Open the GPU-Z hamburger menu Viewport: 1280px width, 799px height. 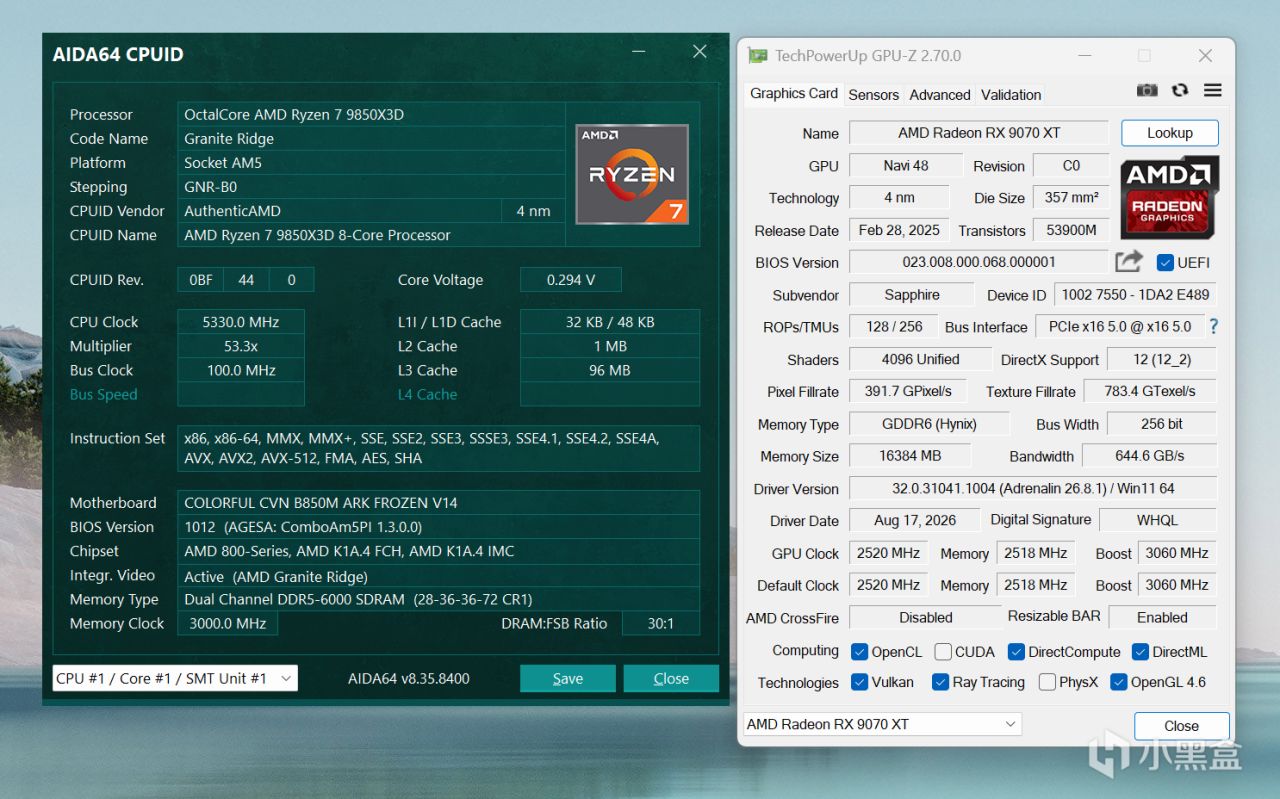coord(1213,90)
